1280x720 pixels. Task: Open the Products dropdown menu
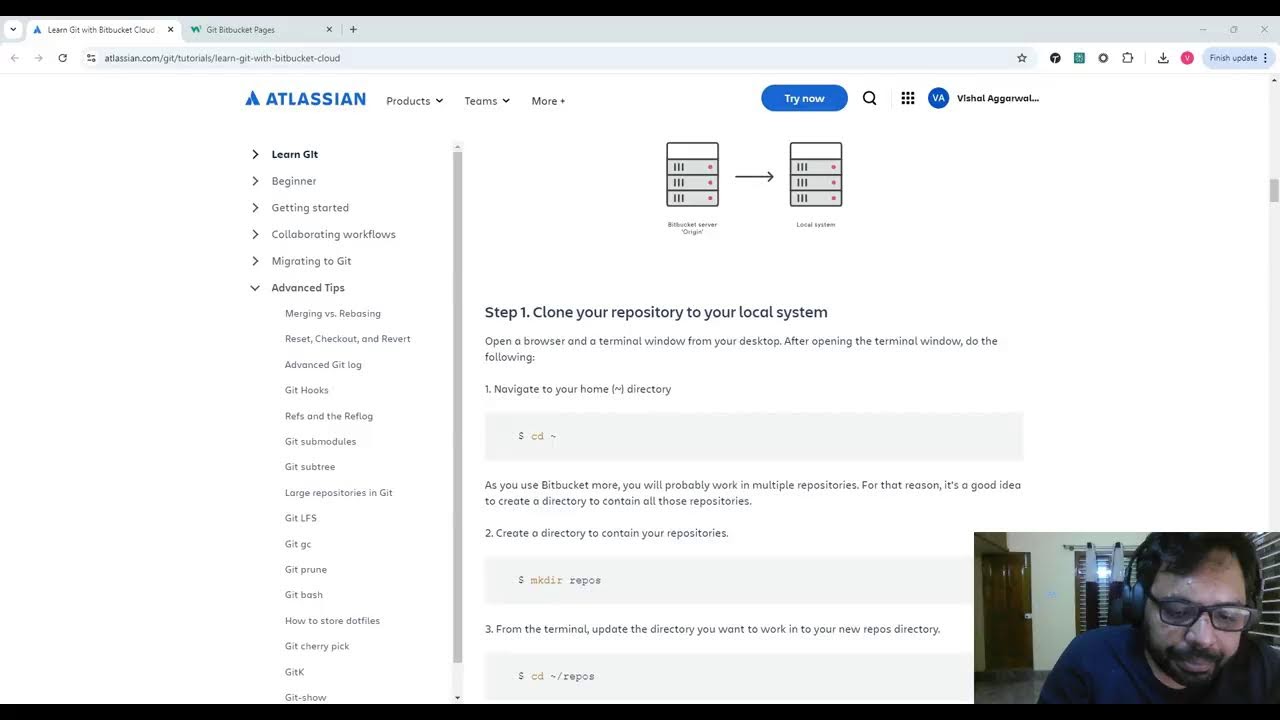(x=415, y=101)
